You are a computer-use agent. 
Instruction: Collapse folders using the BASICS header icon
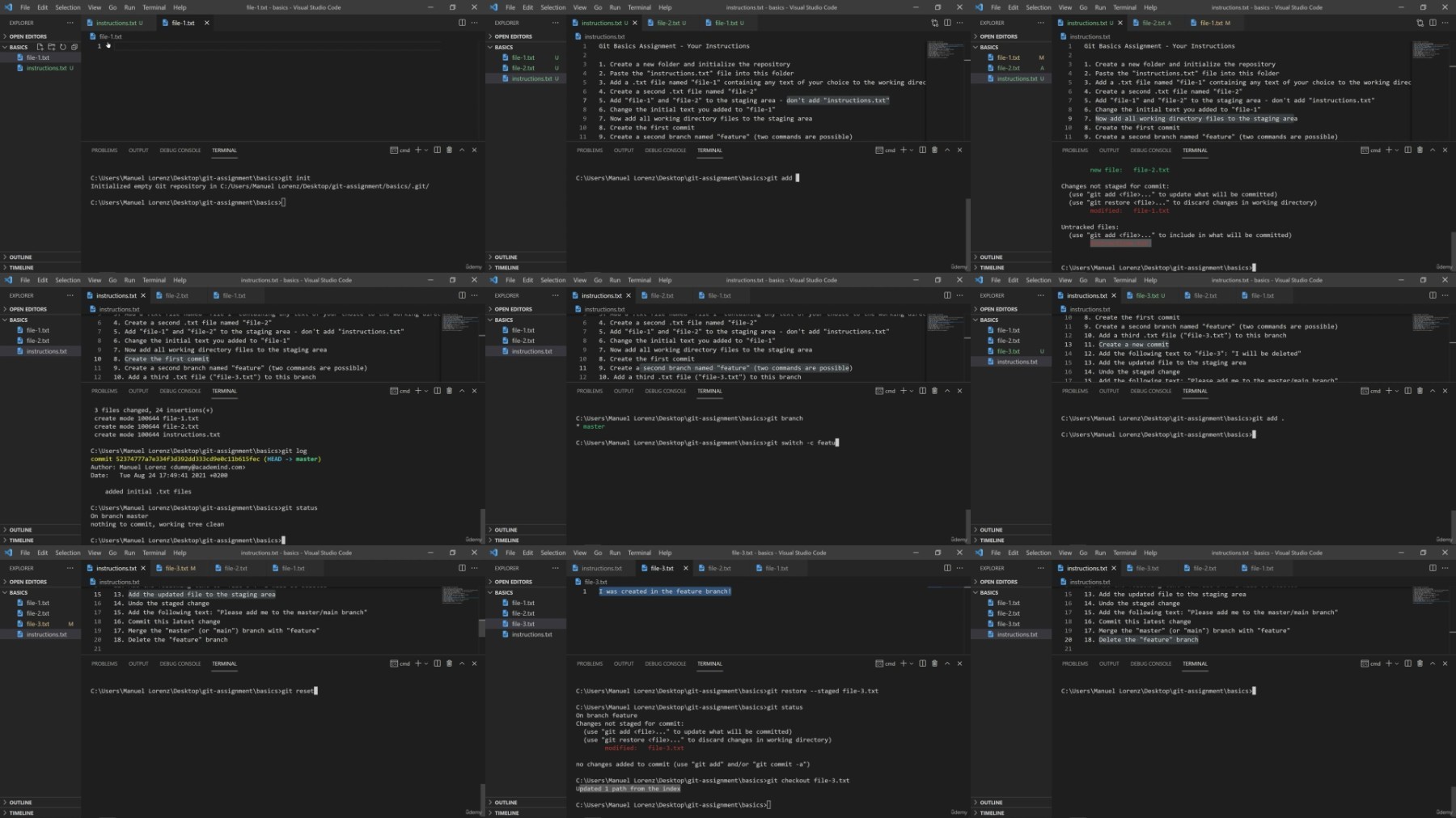tap(74, 47)
